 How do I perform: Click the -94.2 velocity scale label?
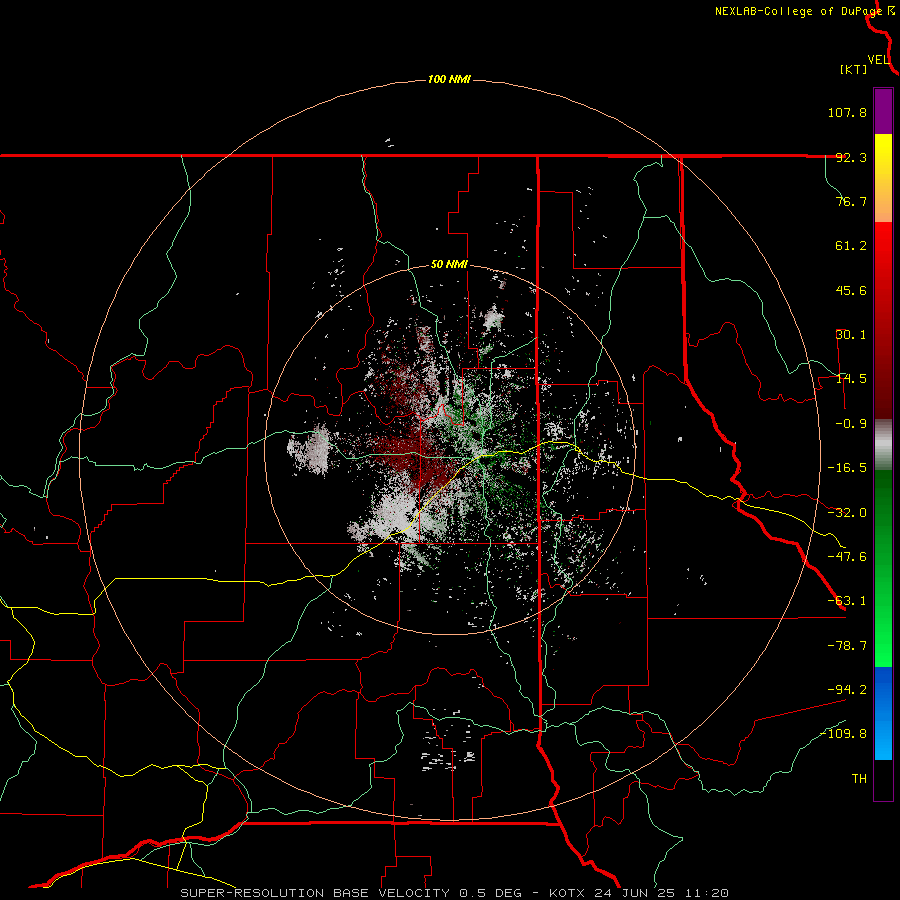coord(847,690)
